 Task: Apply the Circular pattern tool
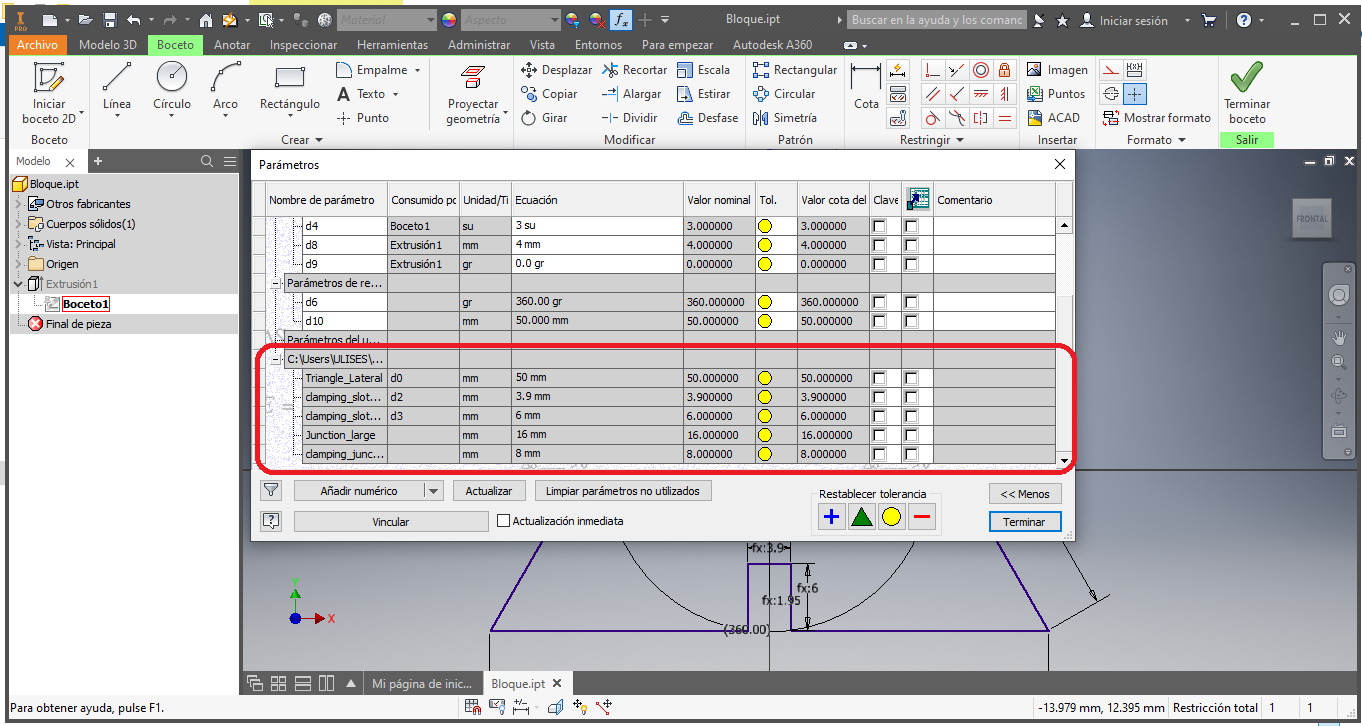[x=784, y=94]
